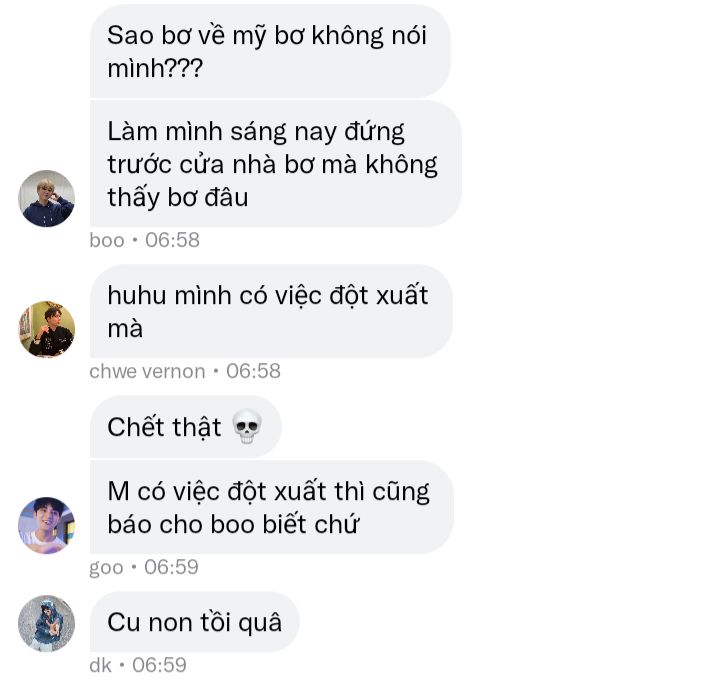Tap the 06:58 timestamp beside boo
Image resolution: width=720 pixels, height=685 pixels.
click(172, 240)
